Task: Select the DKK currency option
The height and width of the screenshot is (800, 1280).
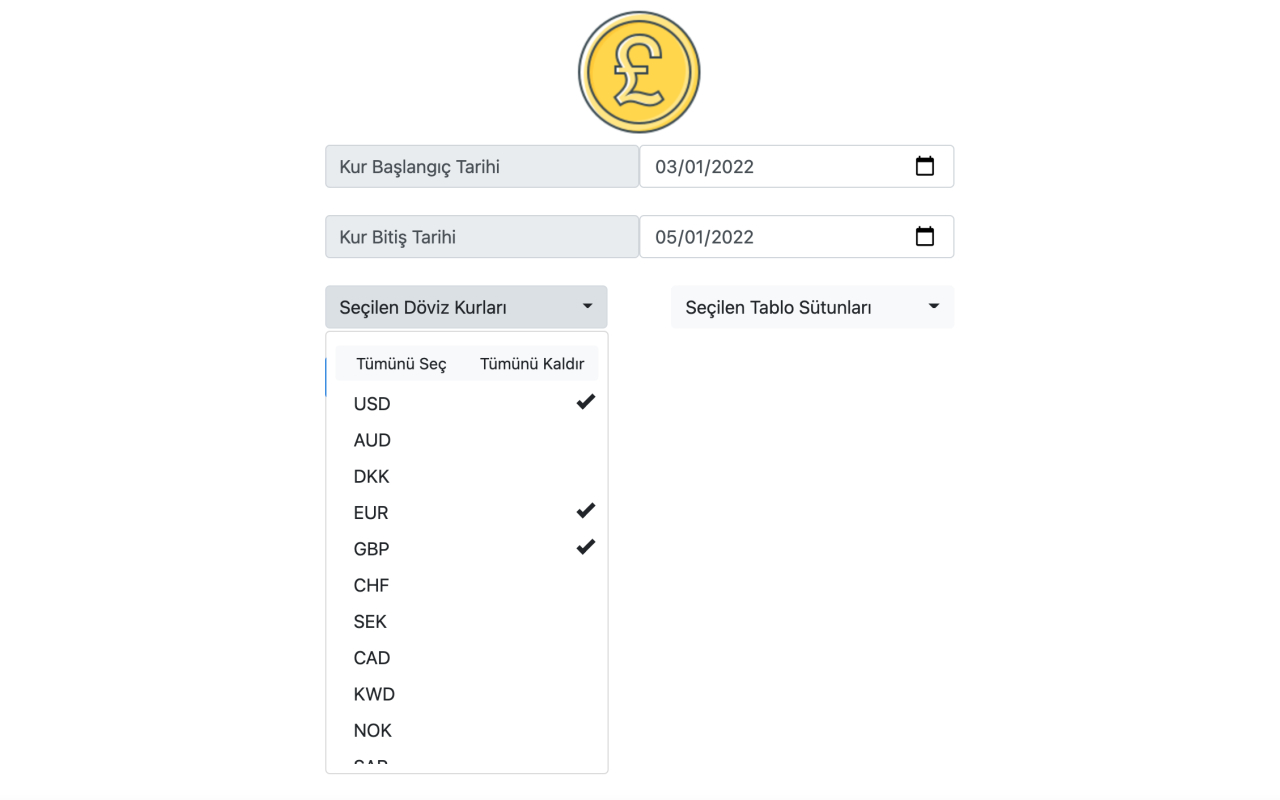Action: pos(466,476)
